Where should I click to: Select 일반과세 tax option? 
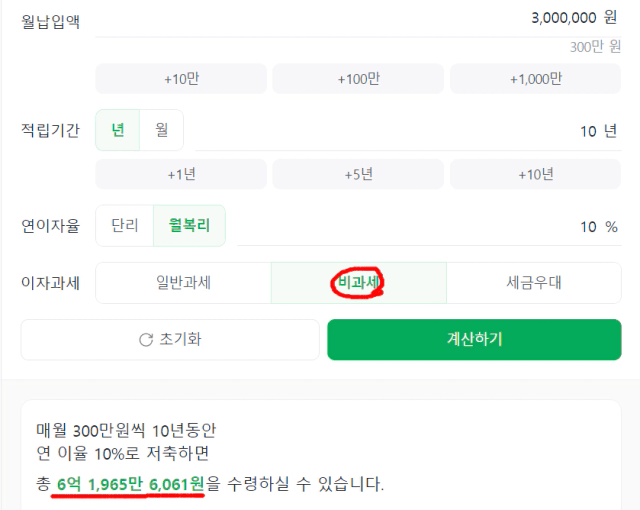tap(183, 283)
